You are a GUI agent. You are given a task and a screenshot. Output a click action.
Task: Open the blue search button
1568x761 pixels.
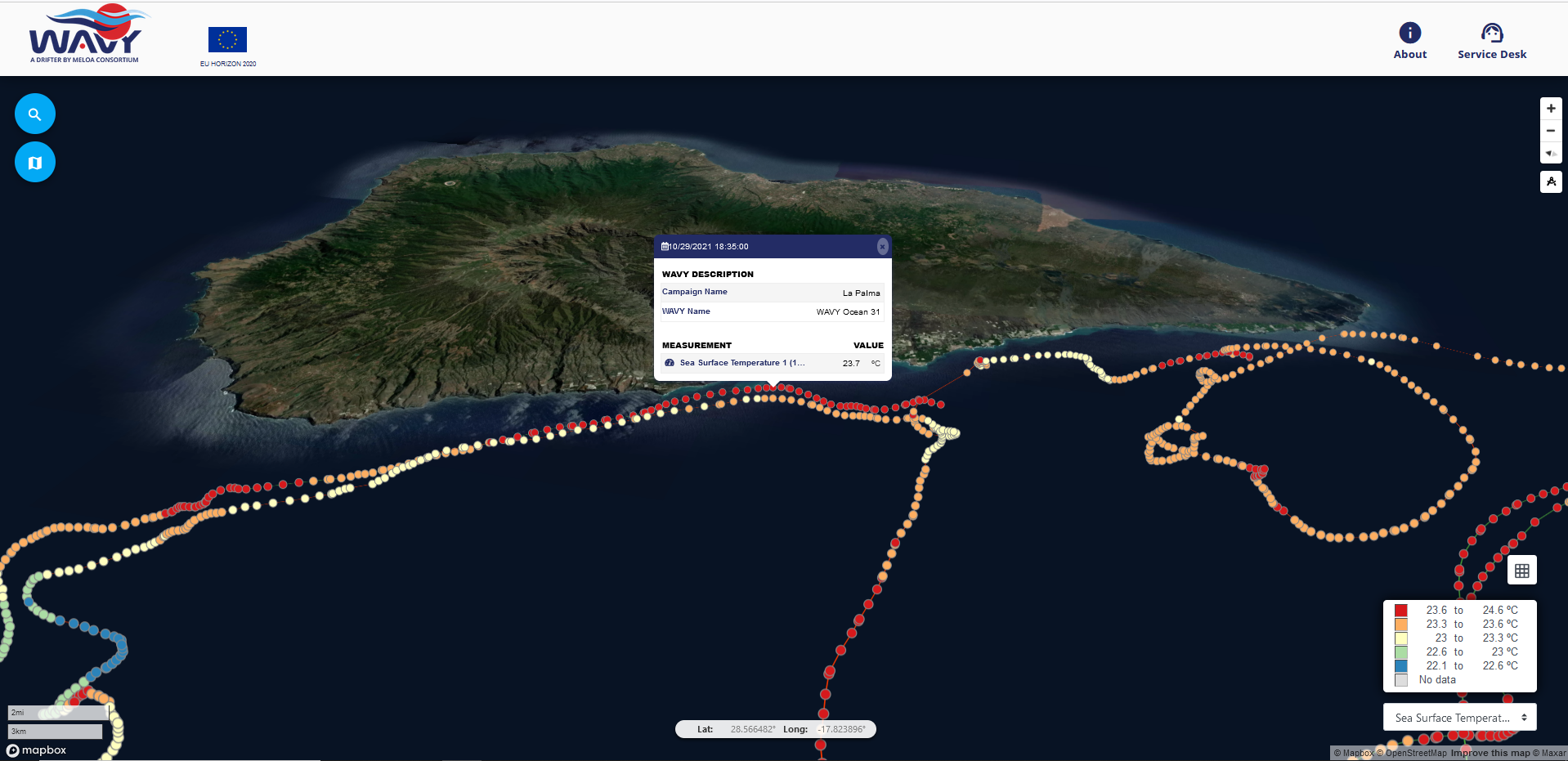[35, 114]
